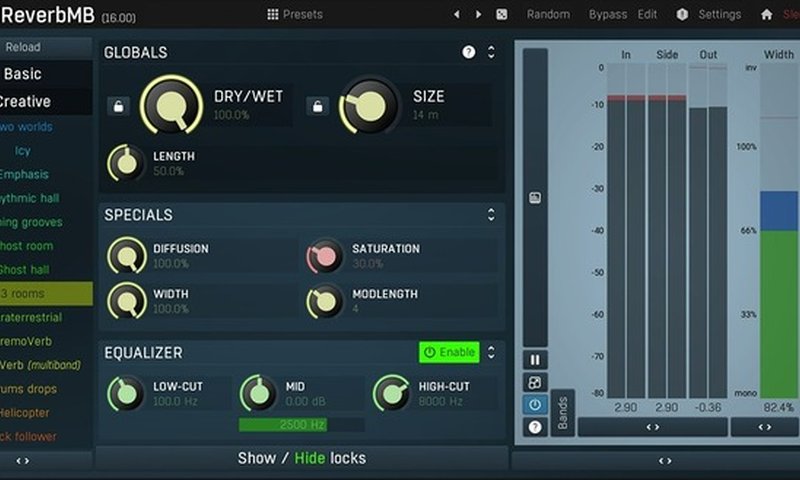This screenshot has height=480, width=800.
Task: Select the Creative preset category
Action: pos(25,101)
